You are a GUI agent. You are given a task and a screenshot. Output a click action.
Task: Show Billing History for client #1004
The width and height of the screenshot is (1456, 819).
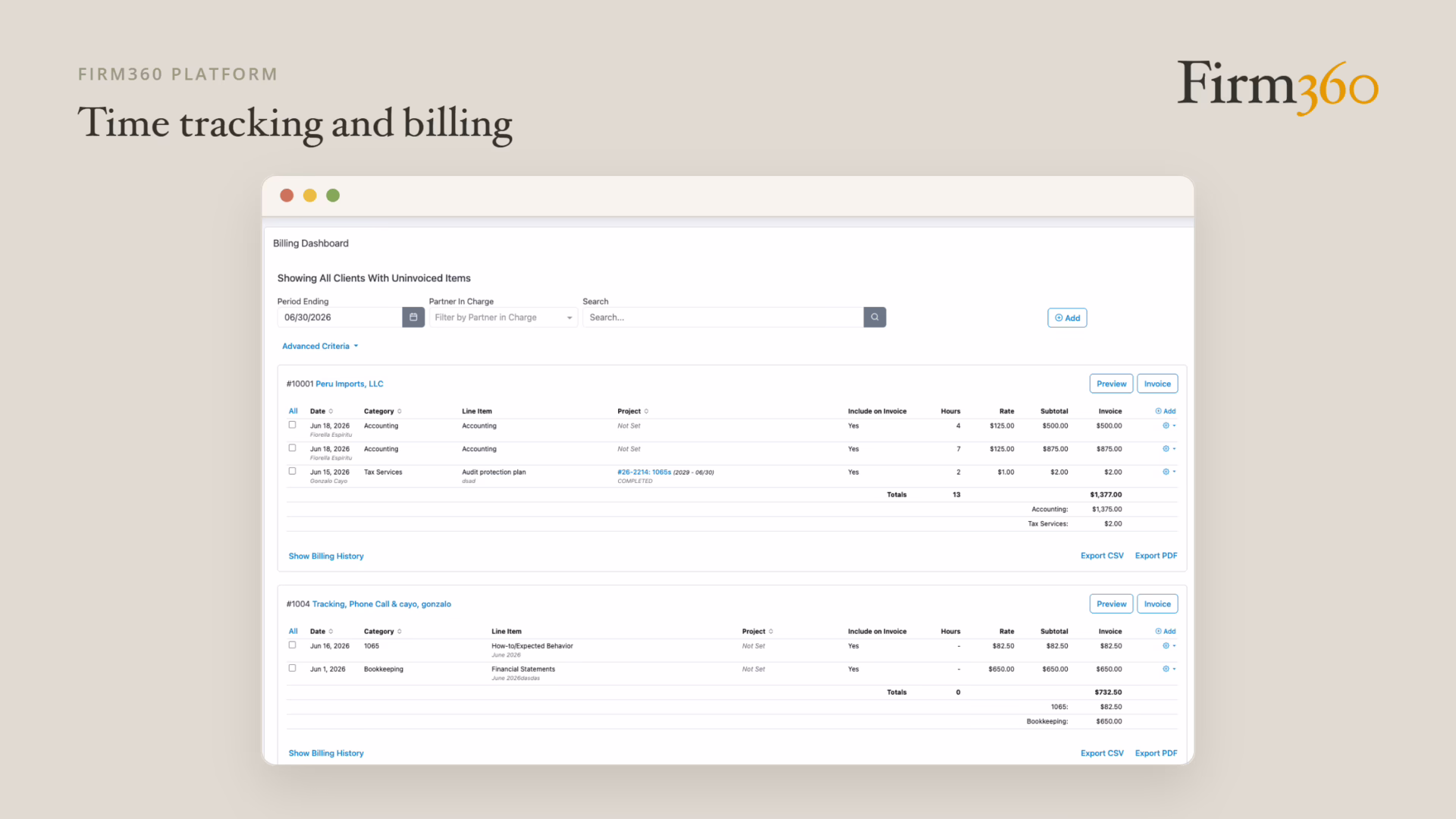click(x=326, y=753)
